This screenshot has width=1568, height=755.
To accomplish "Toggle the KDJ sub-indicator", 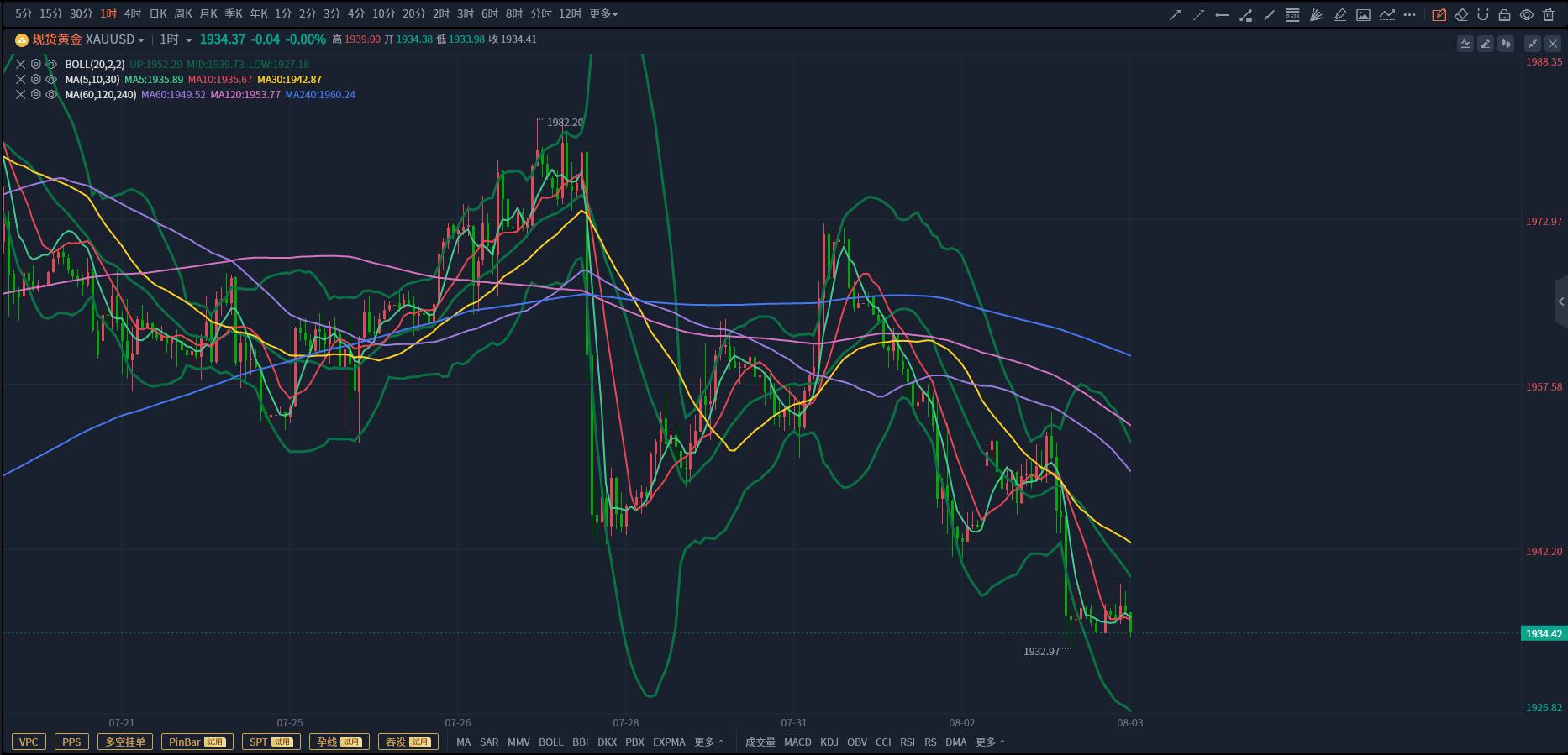I will point(829,742).
